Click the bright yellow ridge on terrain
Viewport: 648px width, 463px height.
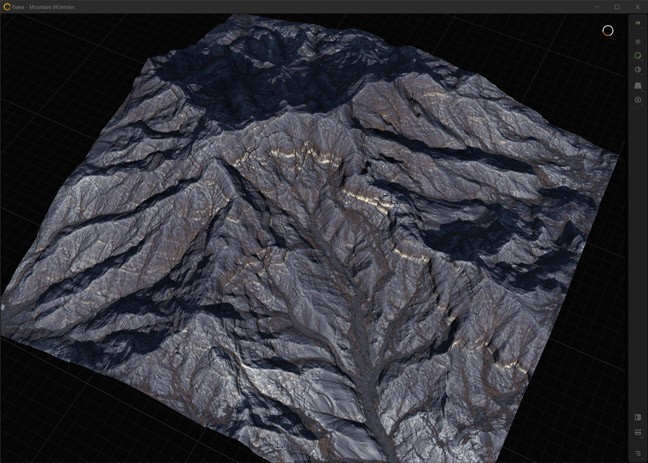[x=300, y=153]
